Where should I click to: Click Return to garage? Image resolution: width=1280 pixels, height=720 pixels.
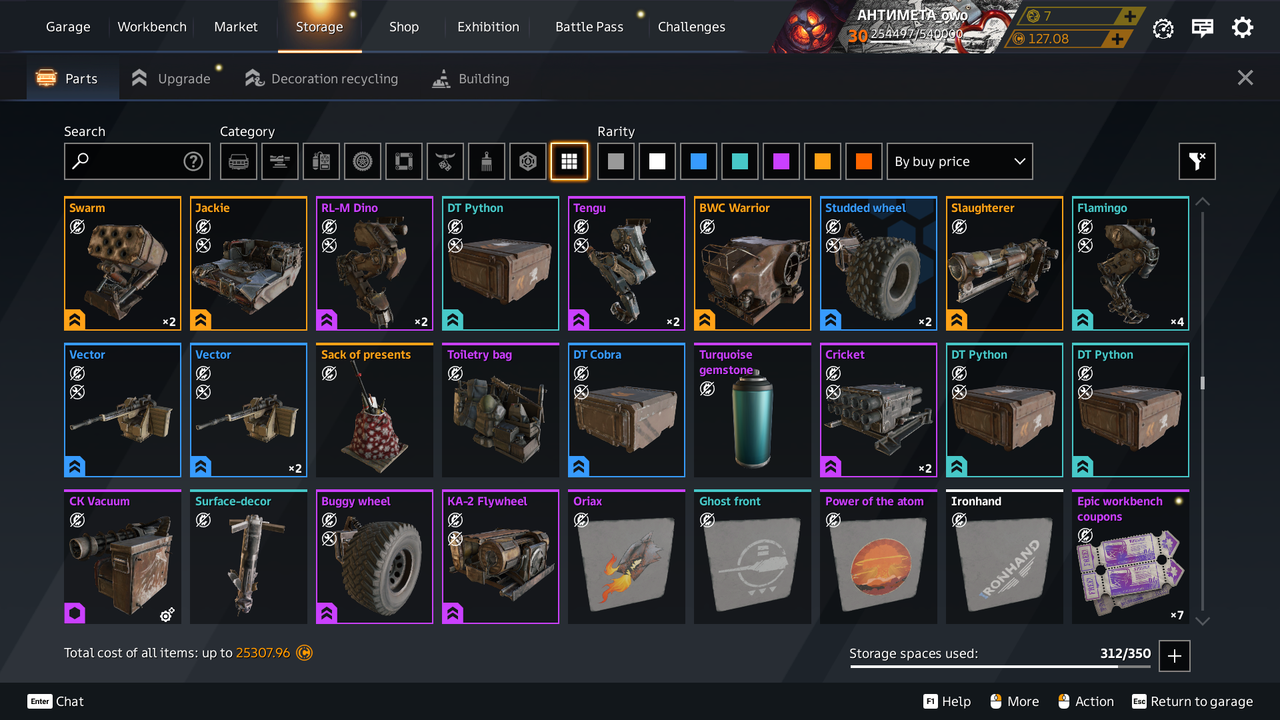[1192, 701]
